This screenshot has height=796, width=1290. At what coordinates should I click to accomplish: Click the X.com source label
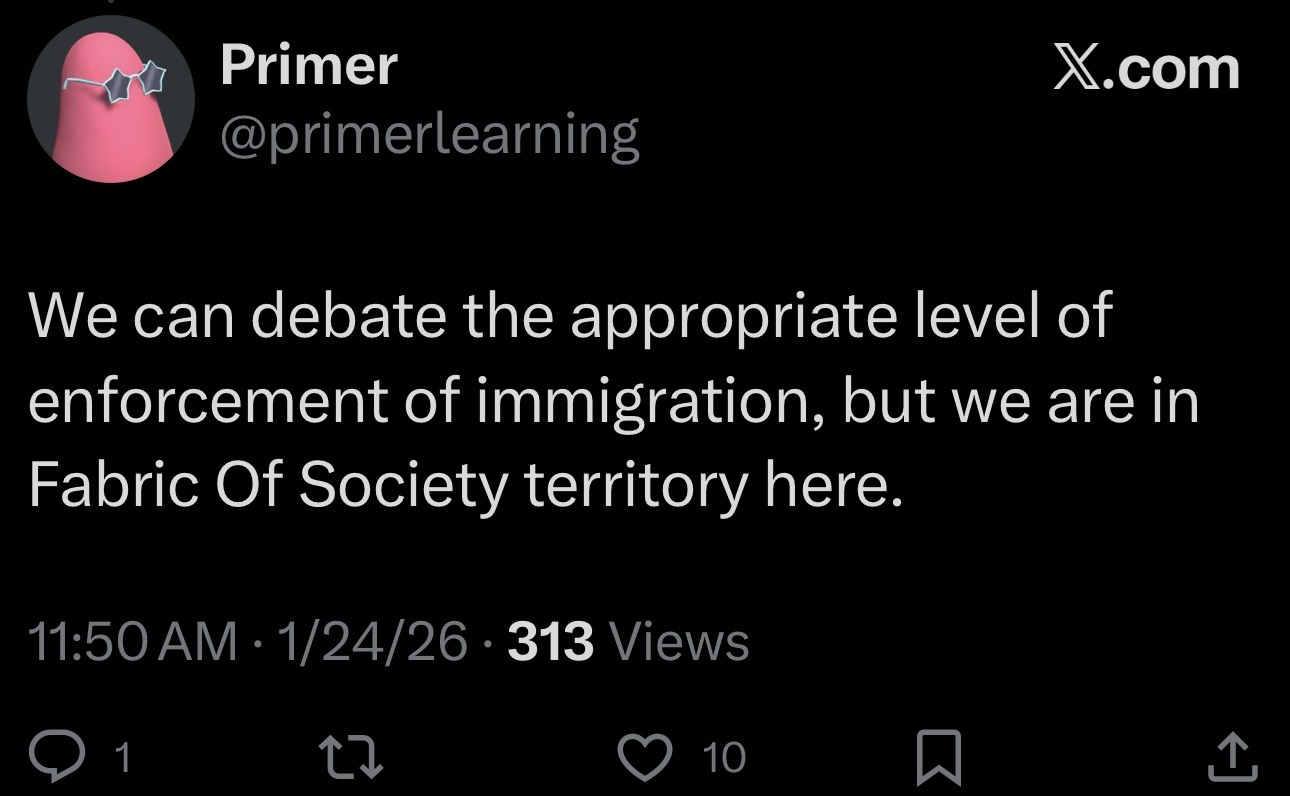pos(1146,70)
